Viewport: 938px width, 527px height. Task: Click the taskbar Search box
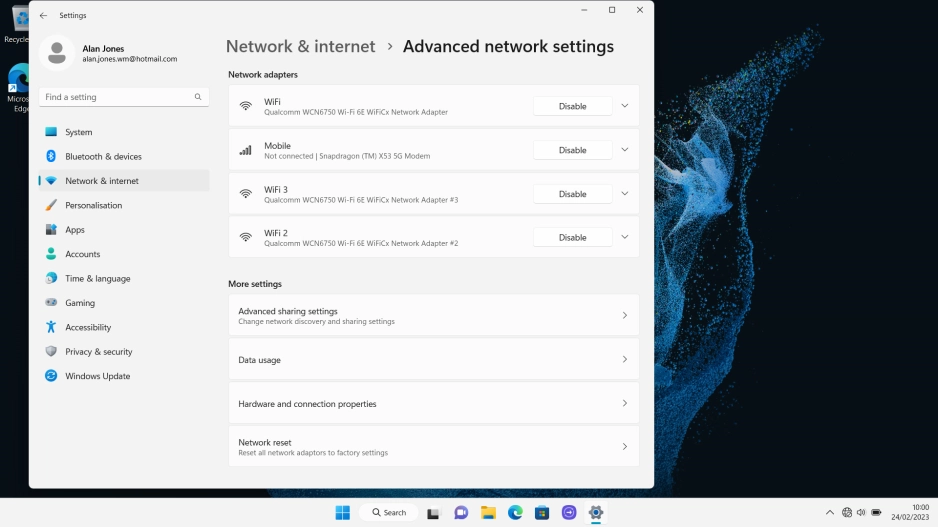[389, 513]
